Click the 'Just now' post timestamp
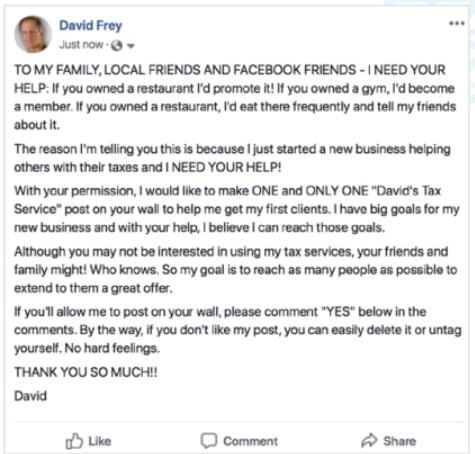This screenshot has width=475, height=454. point(81,44)
